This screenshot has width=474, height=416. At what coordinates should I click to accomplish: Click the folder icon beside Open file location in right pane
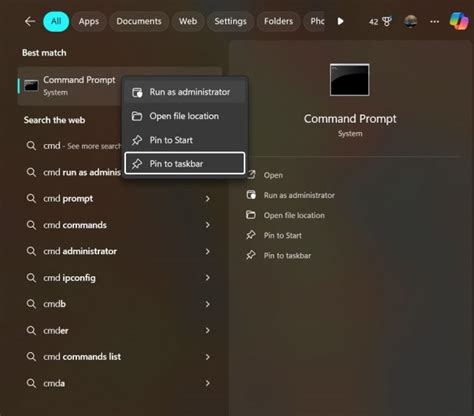click(x=251, y=215)
